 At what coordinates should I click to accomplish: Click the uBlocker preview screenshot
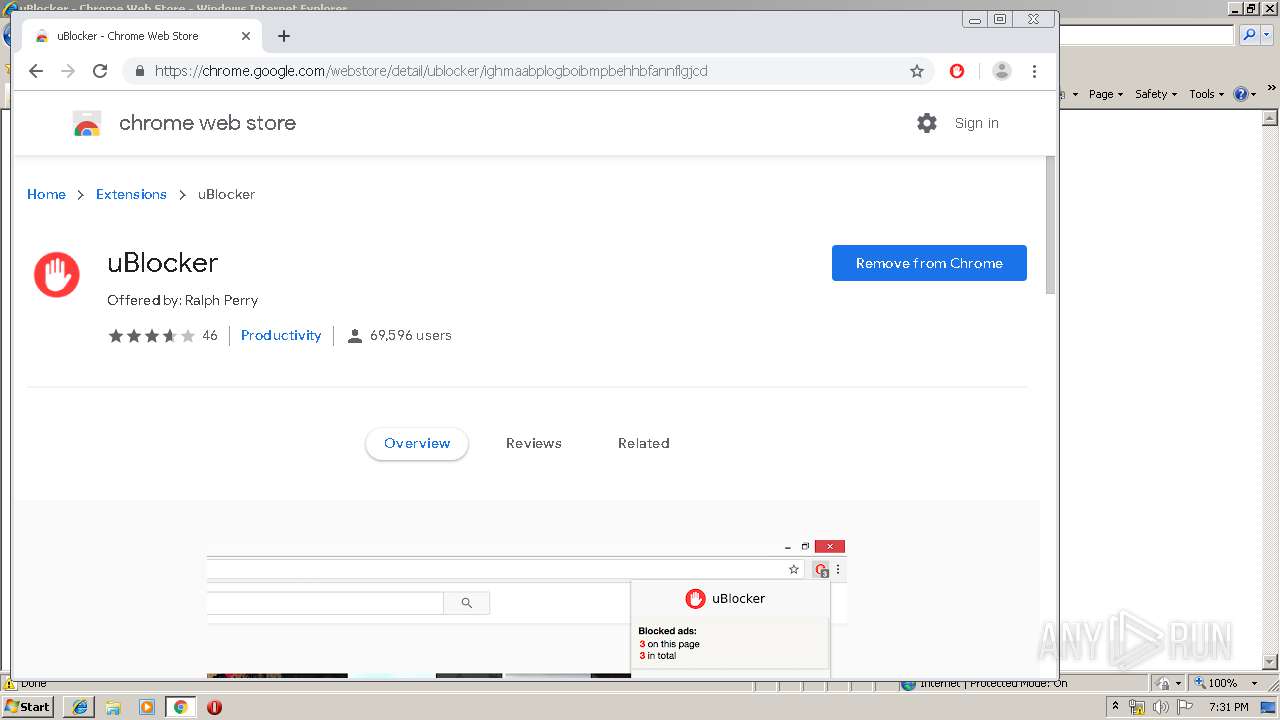pos(527,607)
